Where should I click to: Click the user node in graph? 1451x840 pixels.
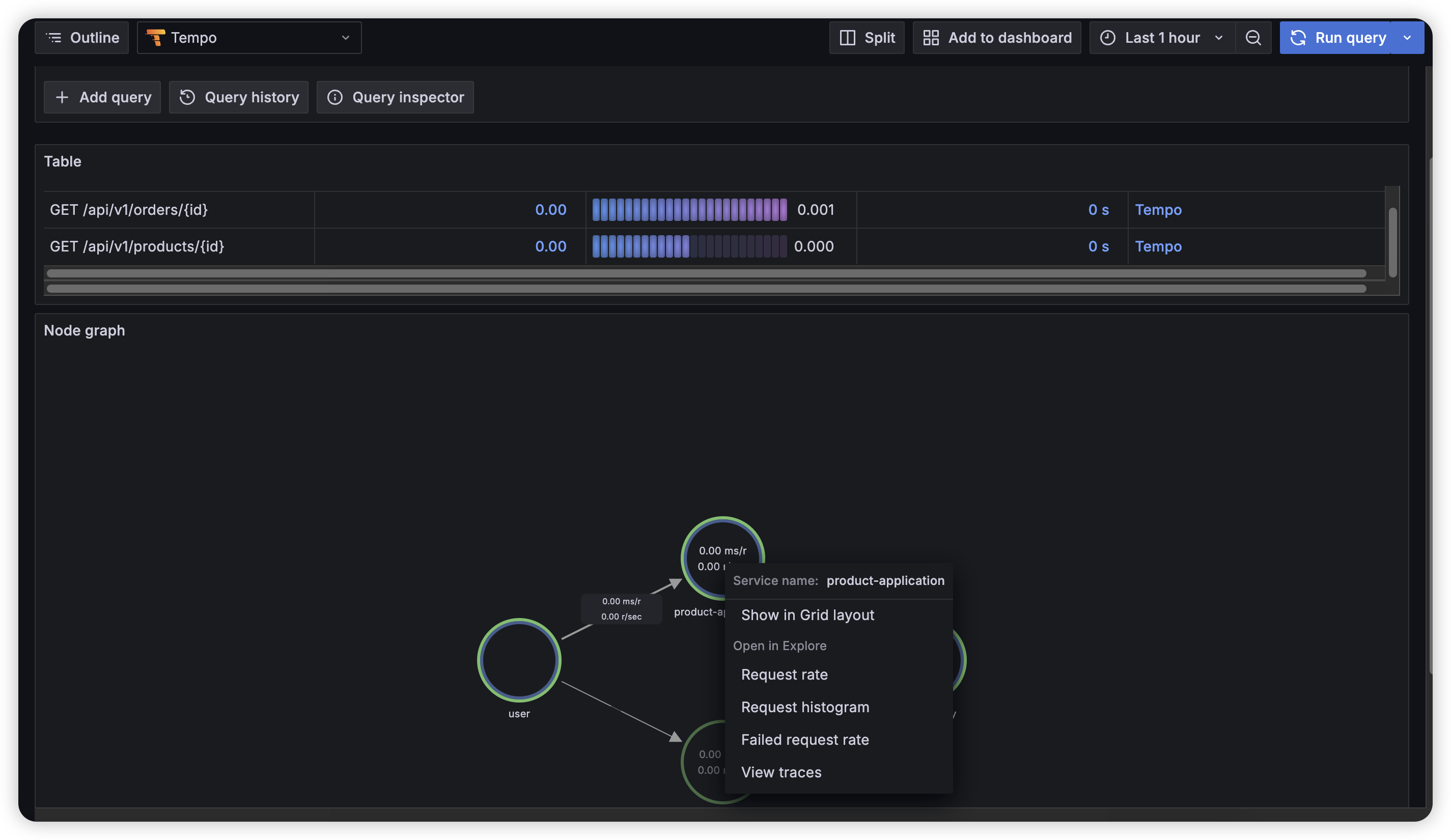click(x=519, y=660)
